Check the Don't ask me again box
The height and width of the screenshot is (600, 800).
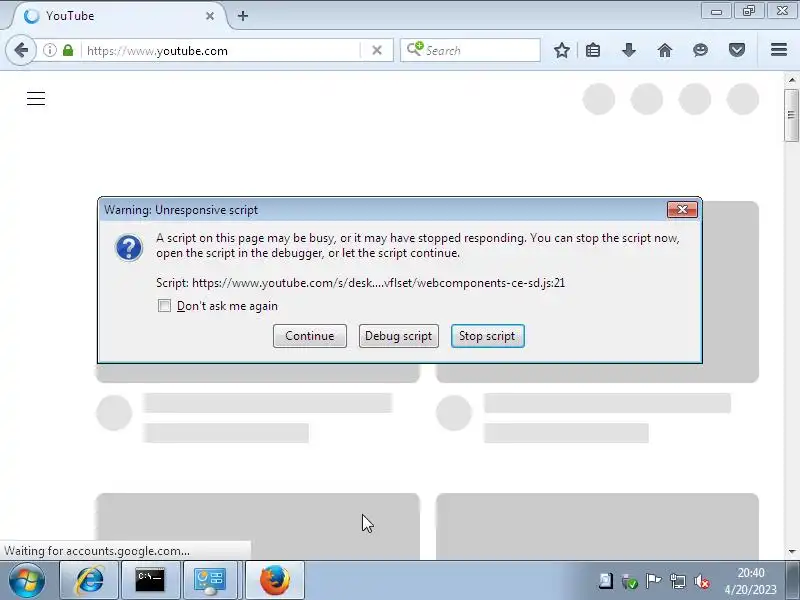pos(164,306)
